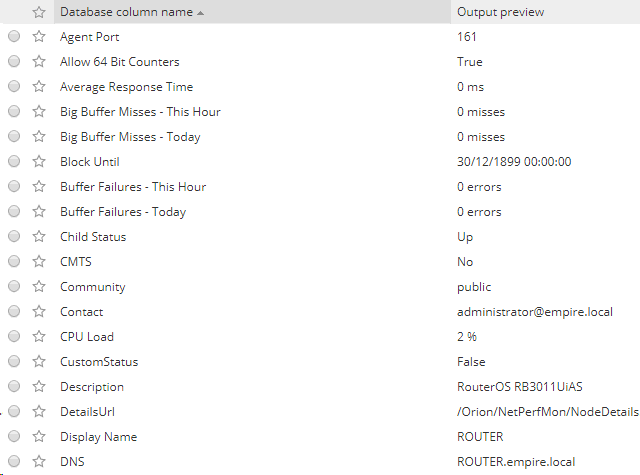The width and height of the screenshot is (640, 475).
Task: Mark Display Name as favorite
Action: [x=39, y=437]
